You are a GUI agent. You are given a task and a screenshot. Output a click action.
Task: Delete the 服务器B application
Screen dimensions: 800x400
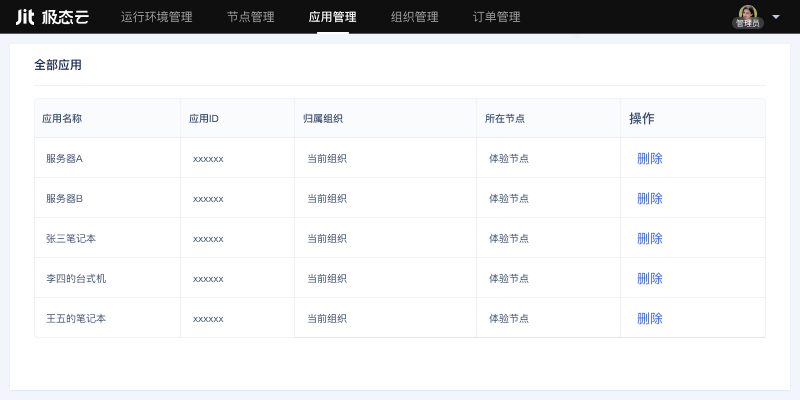coord(650,198)
